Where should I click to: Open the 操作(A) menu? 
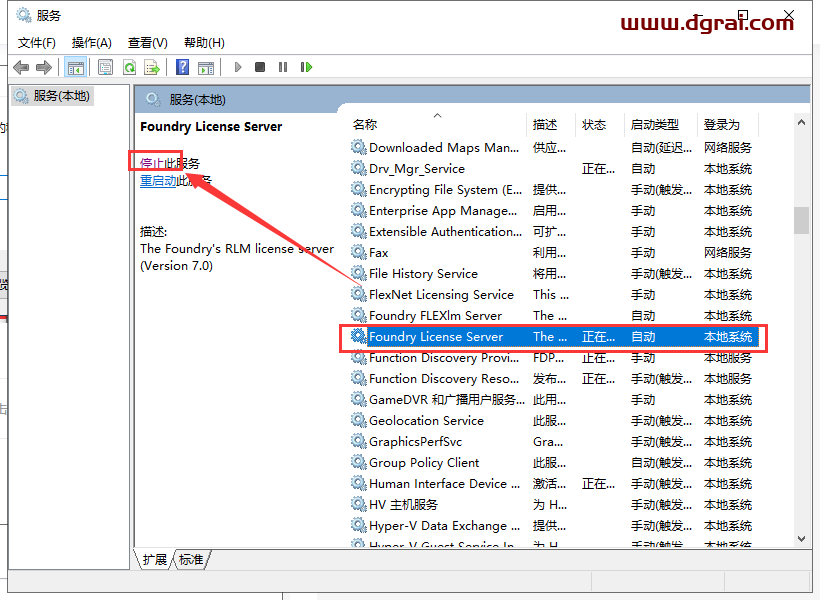click(x=92, y=43)
